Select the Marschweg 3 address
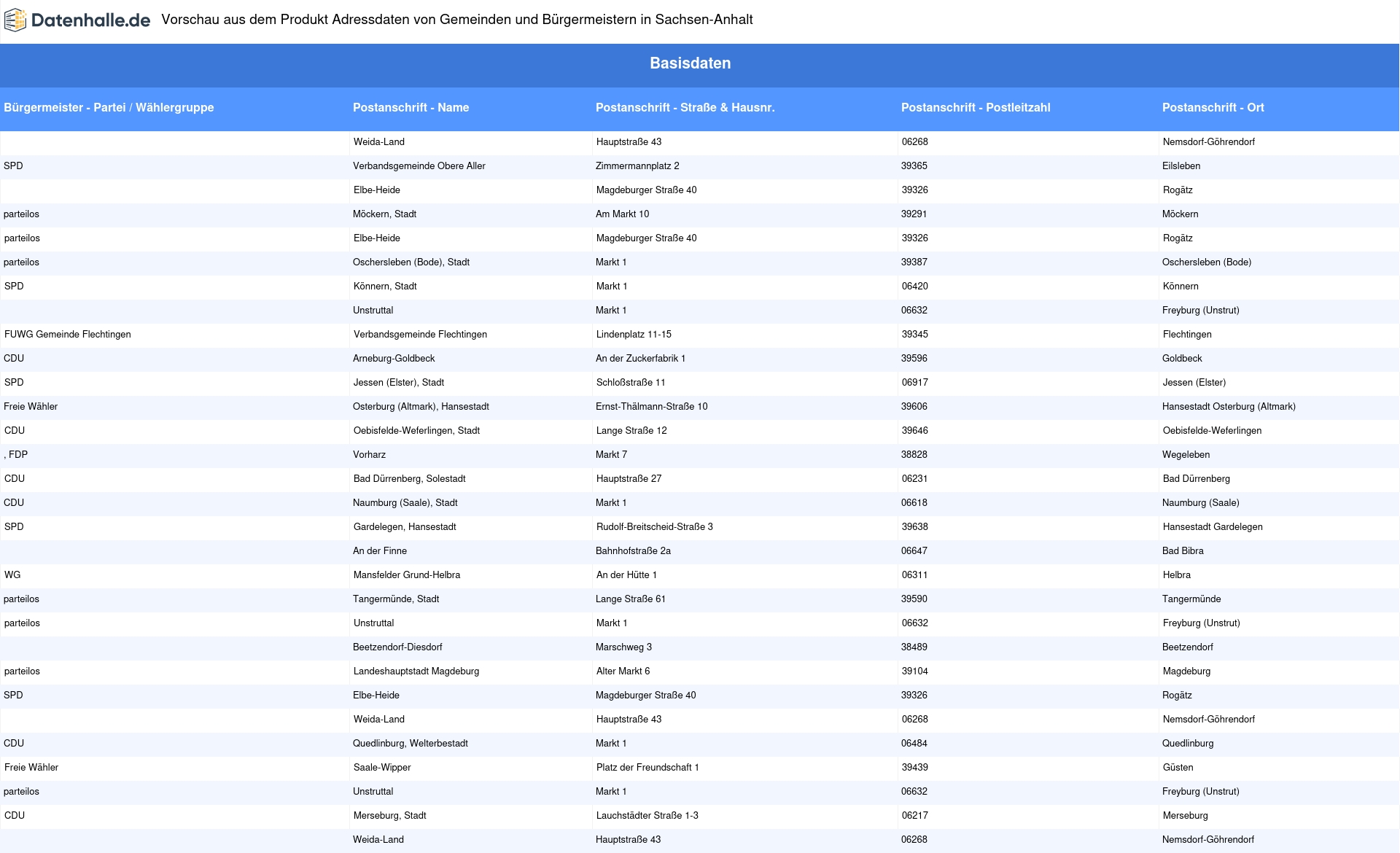The height and width of the screenshot is (853, 1400). 623,647
